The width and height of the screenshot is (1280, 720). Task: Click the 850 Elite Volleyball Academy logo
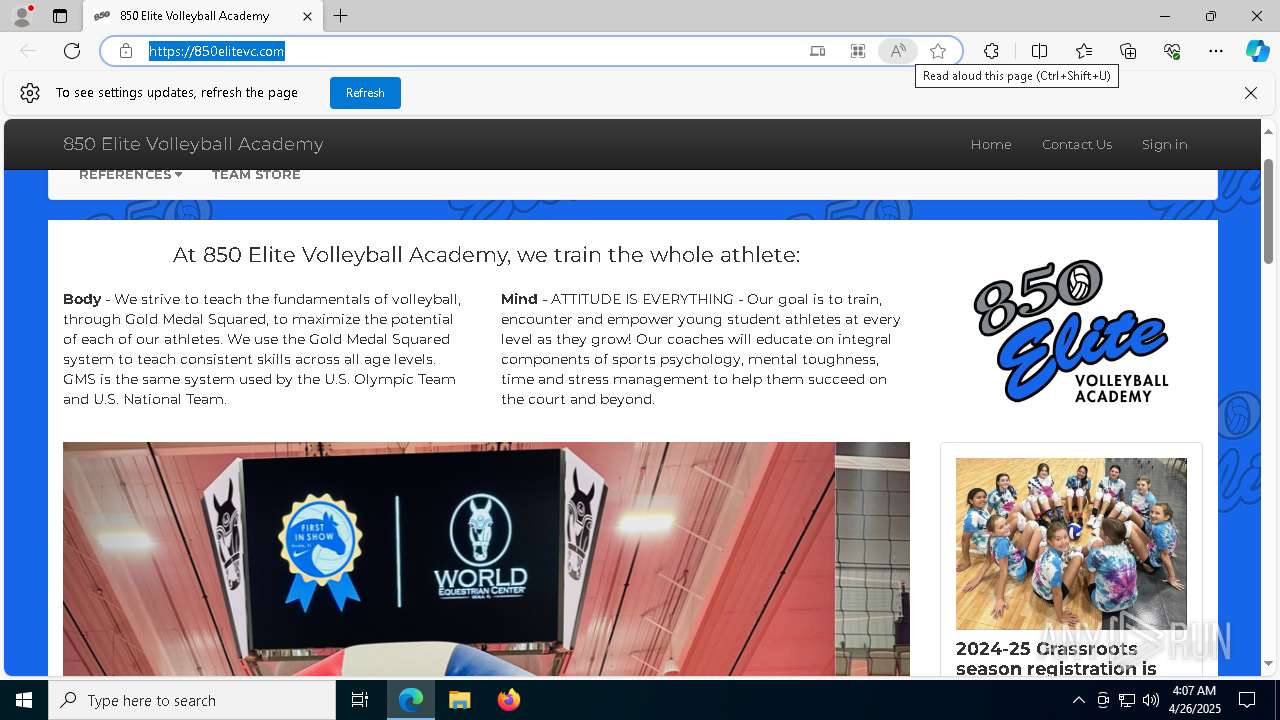1071,331
